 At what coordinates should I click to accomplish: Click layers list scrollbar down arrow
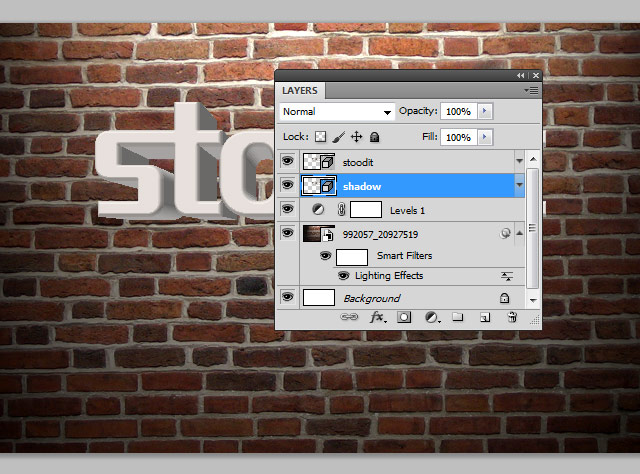tap(533, 300)
